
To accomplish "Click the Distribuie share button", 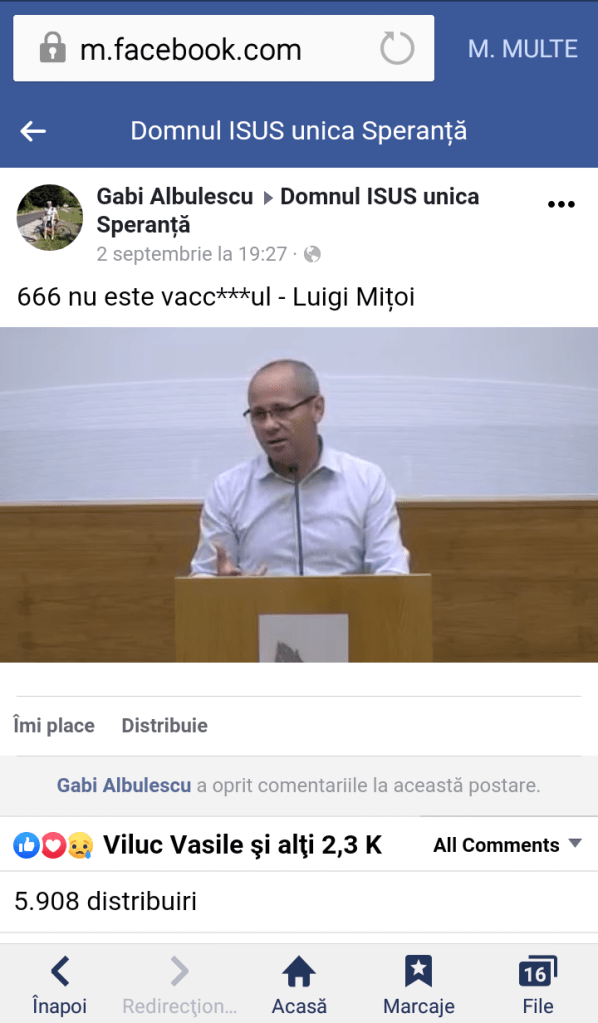I will pyautogui.click(x=164, y=725).
